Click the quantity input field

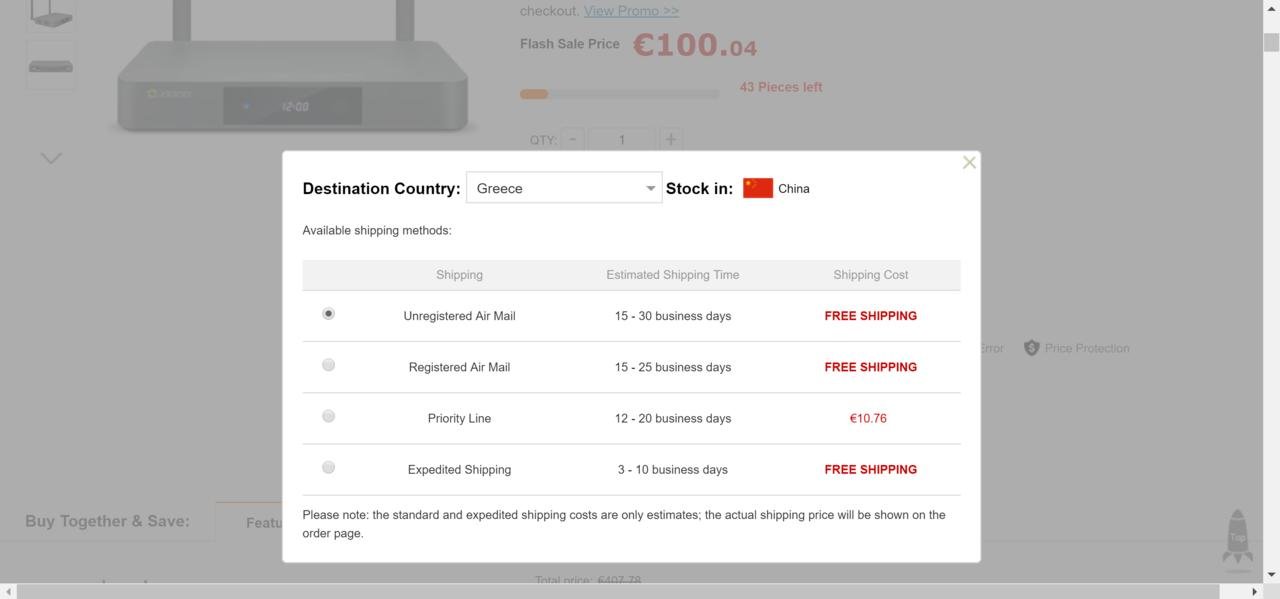click(621, 140)
